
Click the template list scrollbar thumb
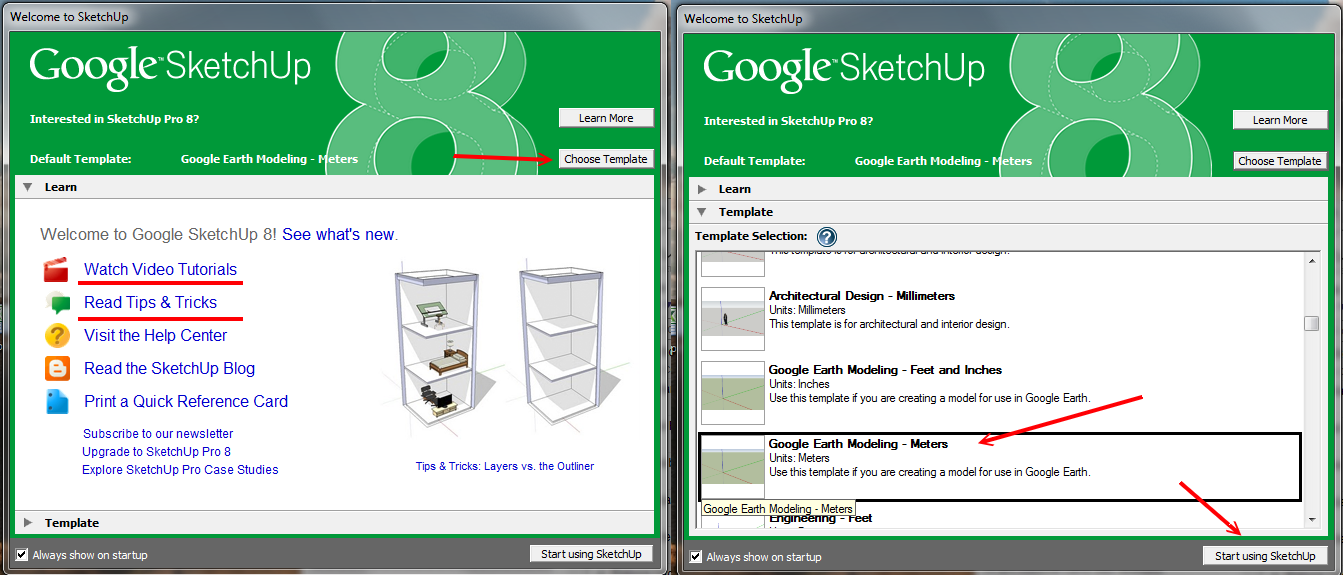coord(1312,323)
